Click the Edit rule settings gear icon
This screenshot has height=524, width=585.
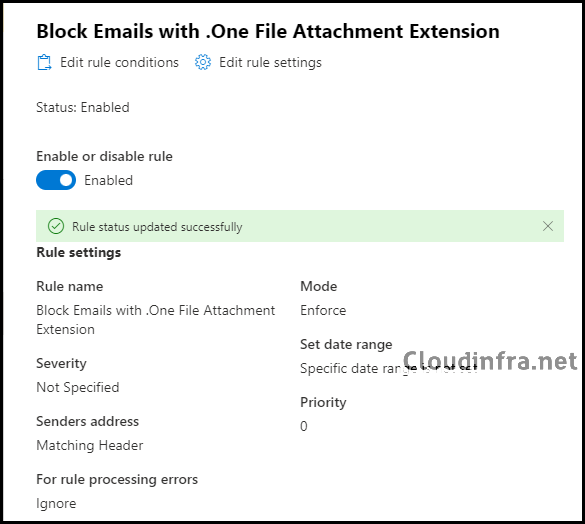click(x=203, y=62)
